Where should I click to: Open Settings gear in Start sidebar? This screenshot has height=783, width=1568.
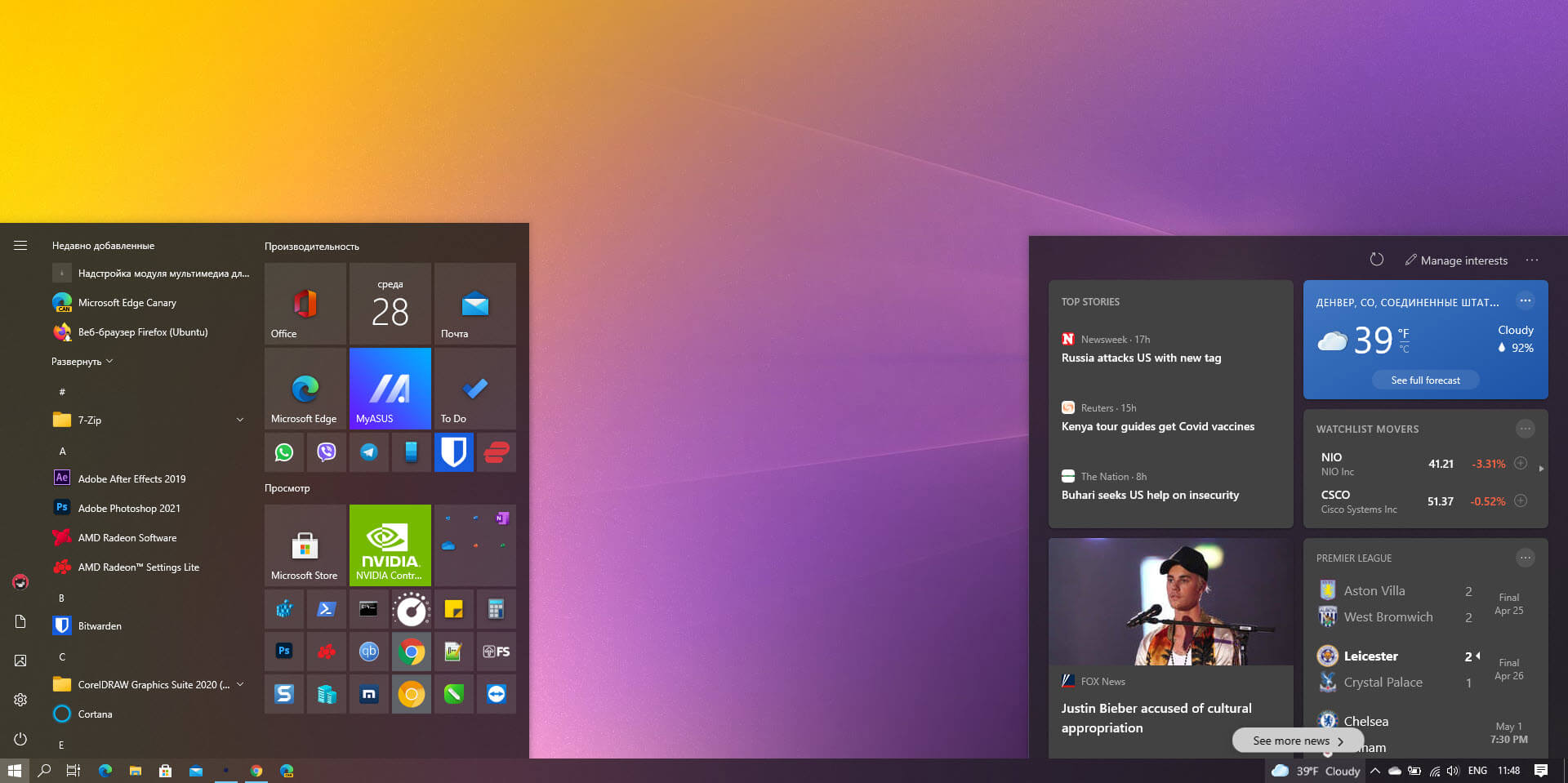tap(20, 700)
